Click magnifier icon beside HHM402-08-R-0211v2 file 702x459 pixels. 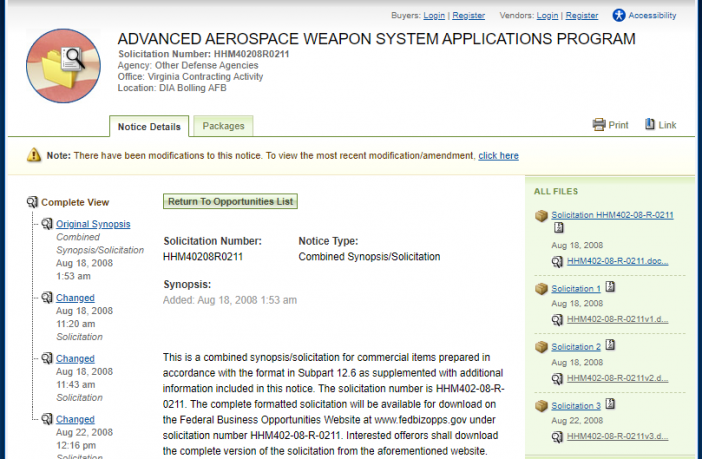pos(557,379)
